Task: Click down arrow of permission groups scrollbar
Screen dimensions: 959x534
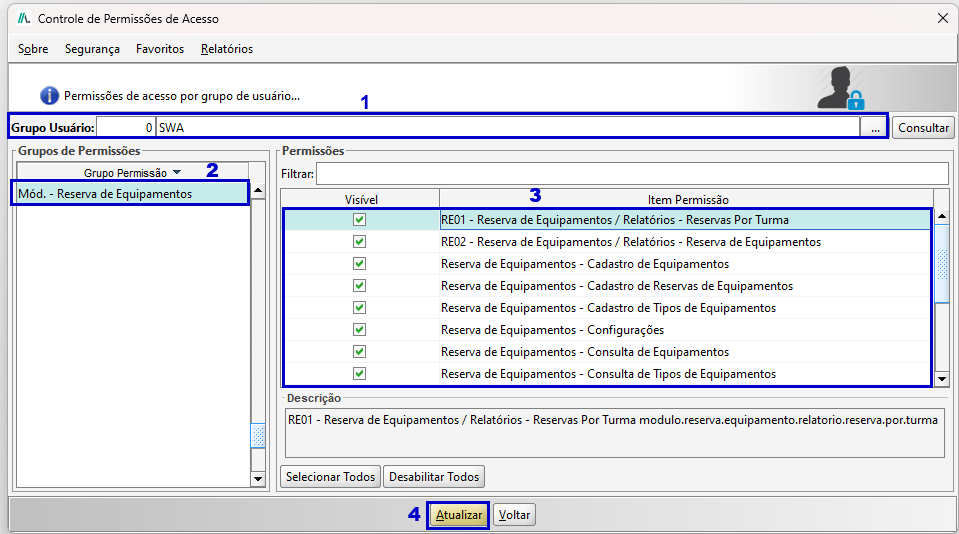Action: pyautogui.click(x=258, y=479)
